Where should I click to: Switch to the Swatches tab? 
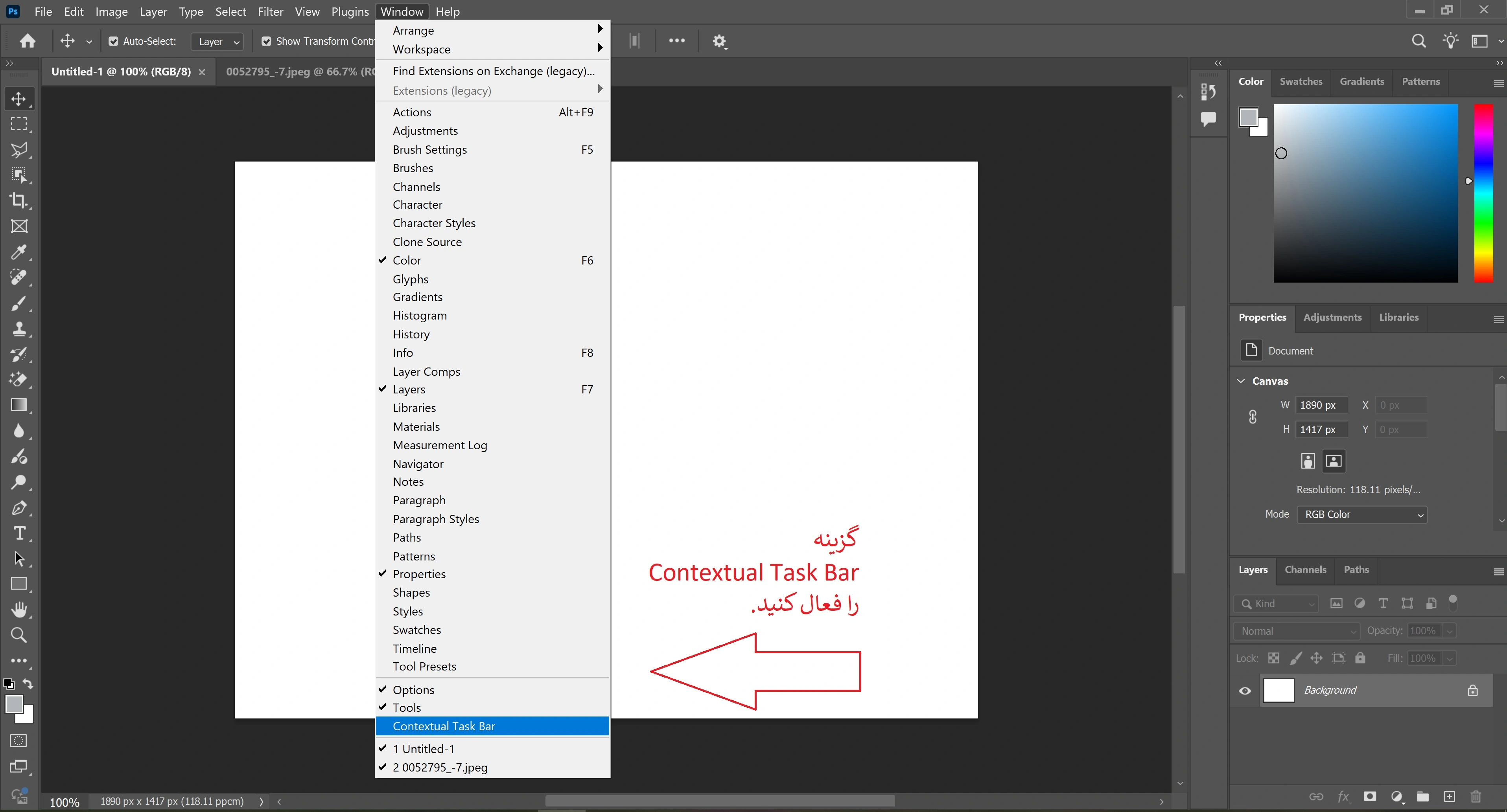[x=1301, y=81]
